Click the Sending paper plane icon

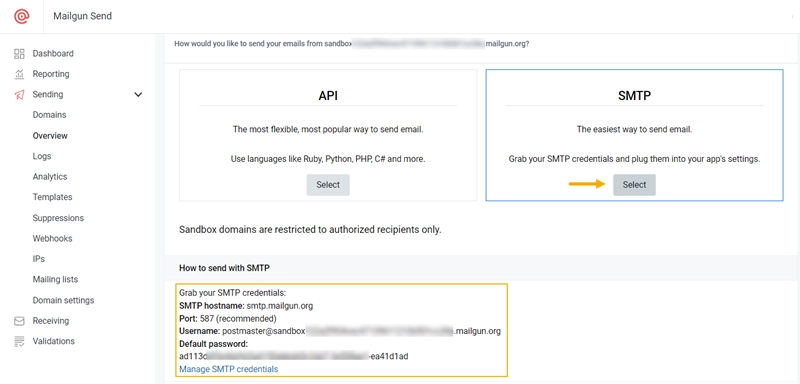point(19,94)
